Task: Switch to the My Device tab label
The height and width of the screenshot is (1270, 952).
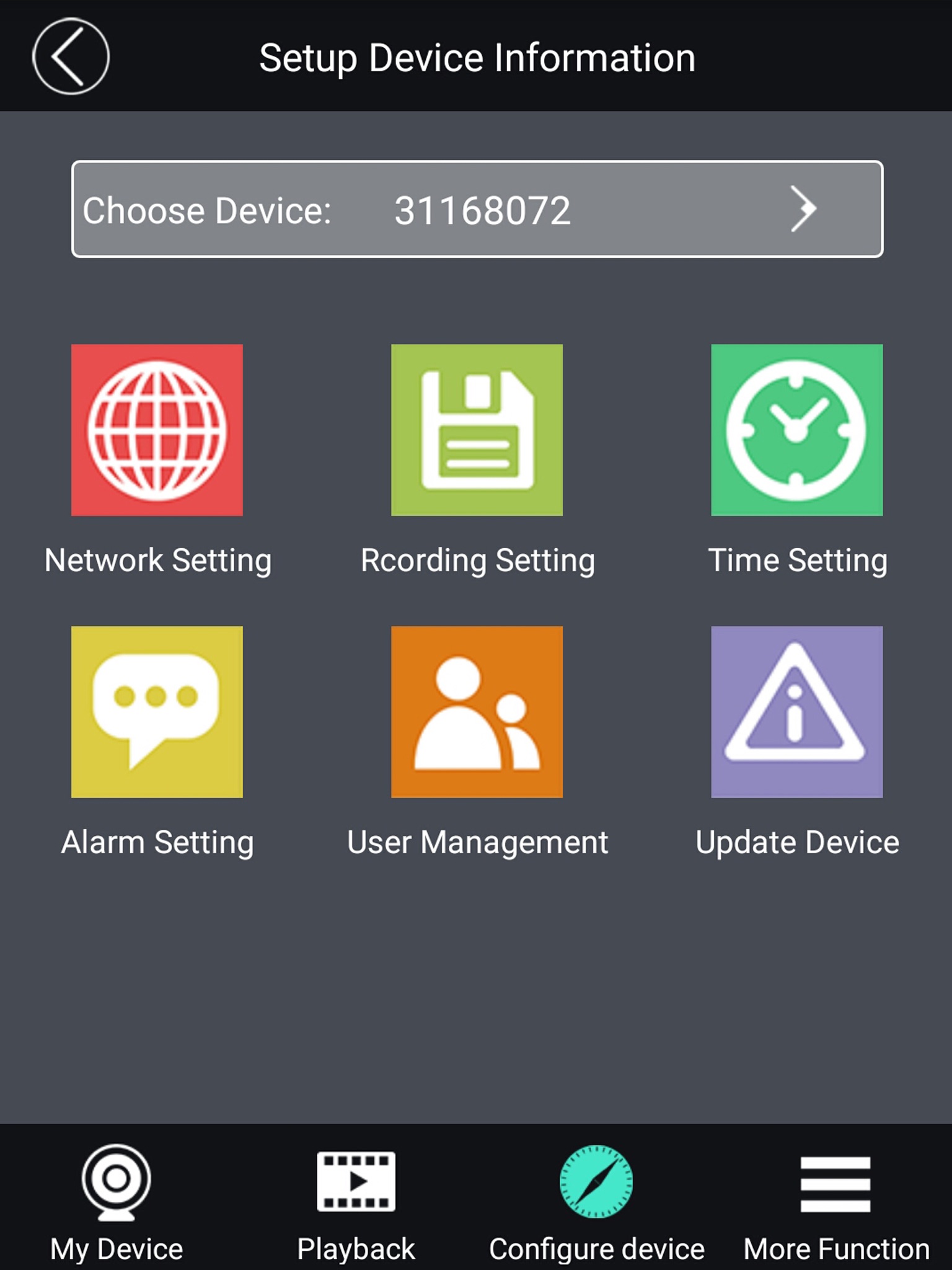Action: click(117, 1249)
